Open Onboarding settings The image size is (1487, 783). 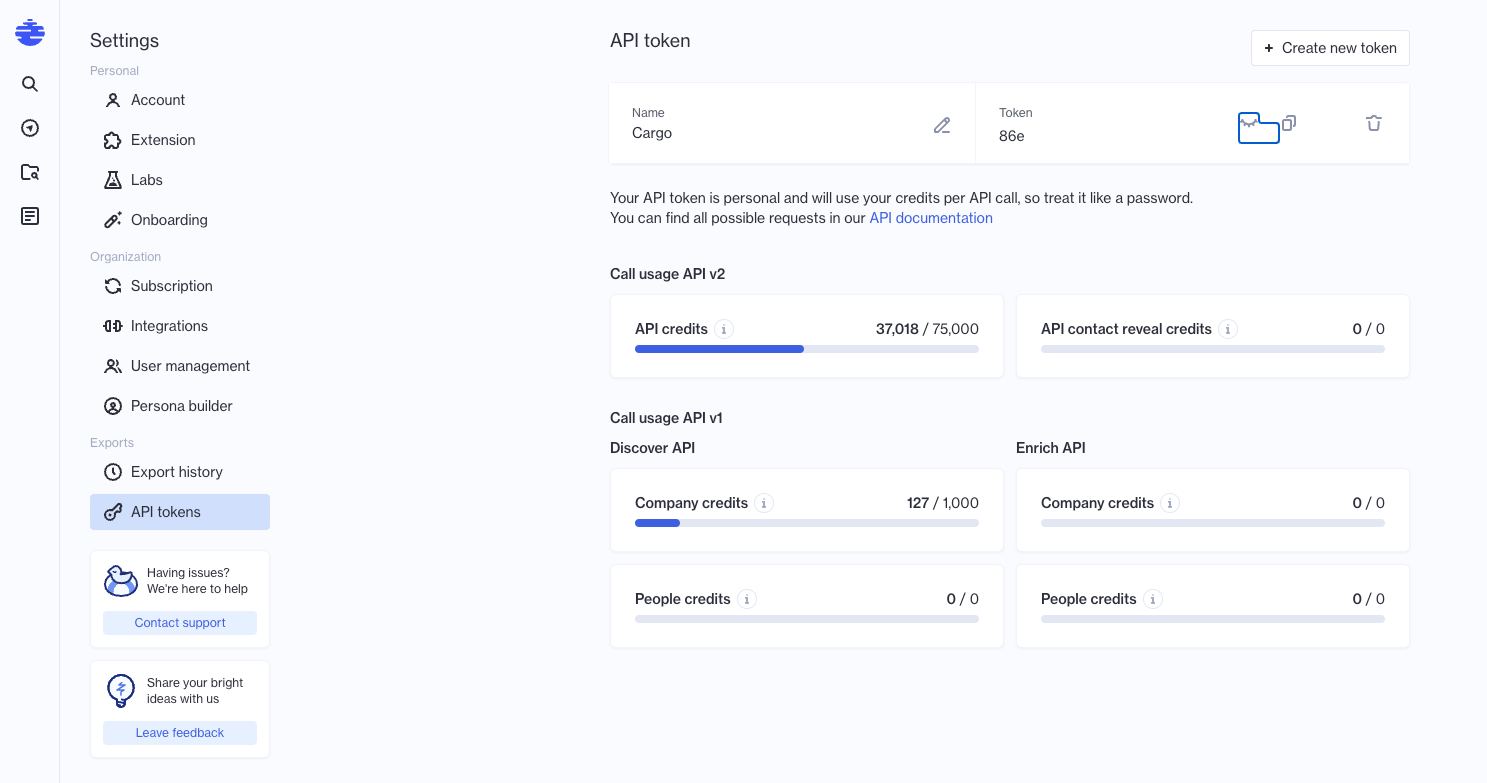180,220
